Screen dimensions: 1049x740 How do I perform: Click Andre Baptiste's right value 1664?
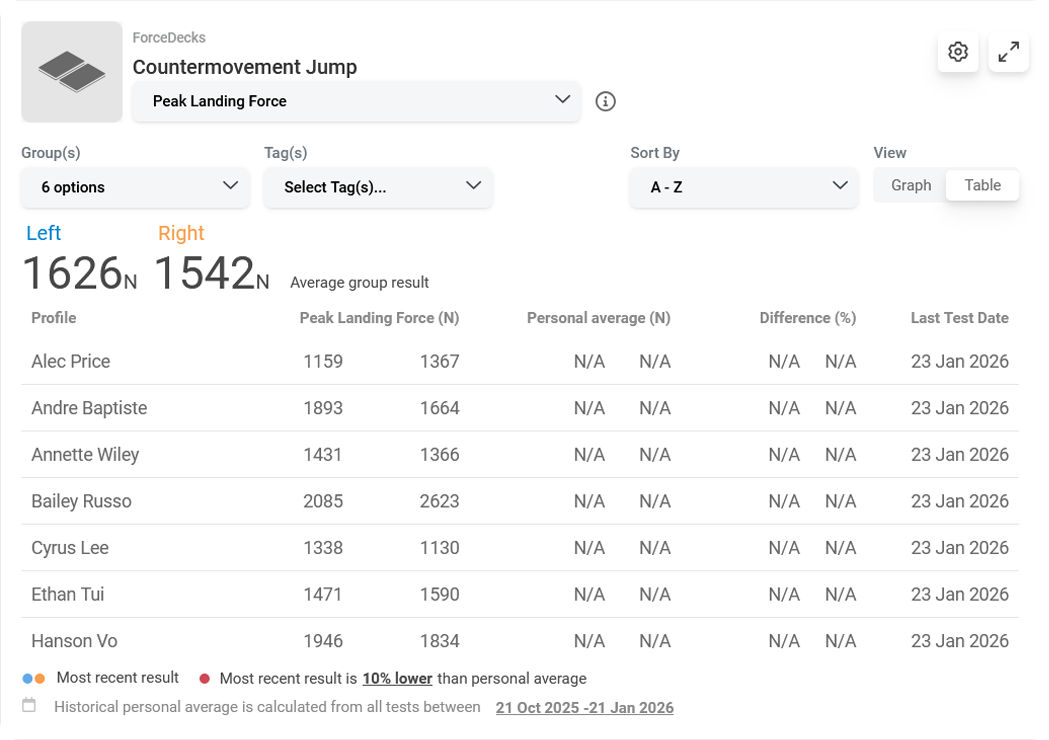(x=440, y=408)
